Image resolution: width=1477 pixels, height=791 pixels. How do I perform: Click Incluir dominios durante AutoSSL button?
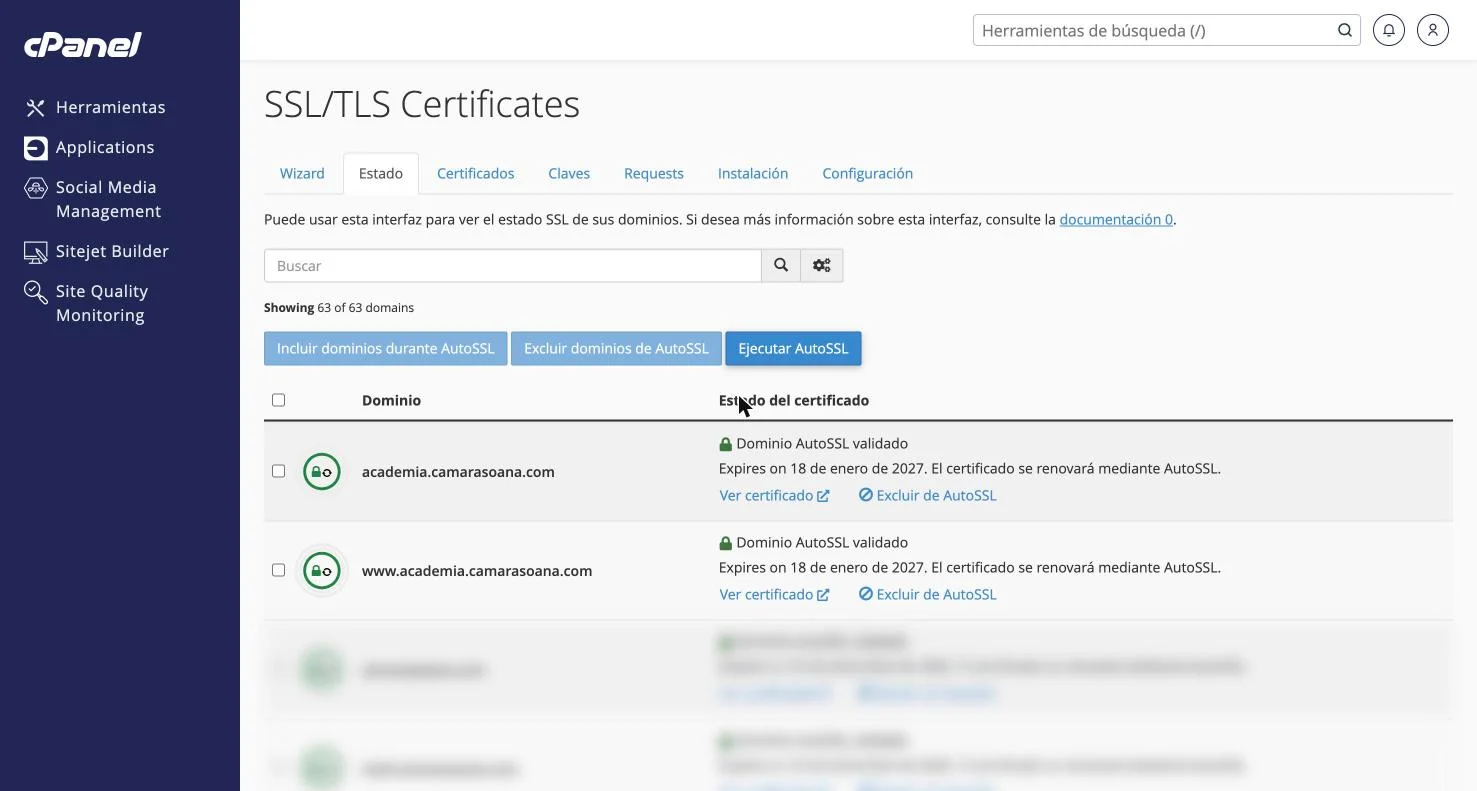[386, 349]
